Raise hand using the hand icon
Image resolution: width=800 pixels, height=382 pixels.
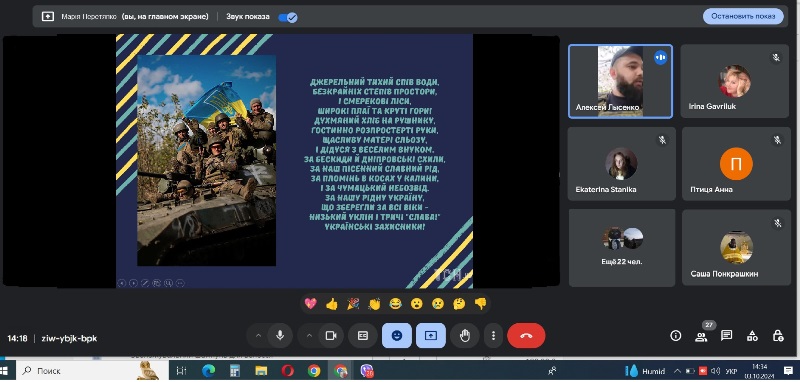pos(464,336)
